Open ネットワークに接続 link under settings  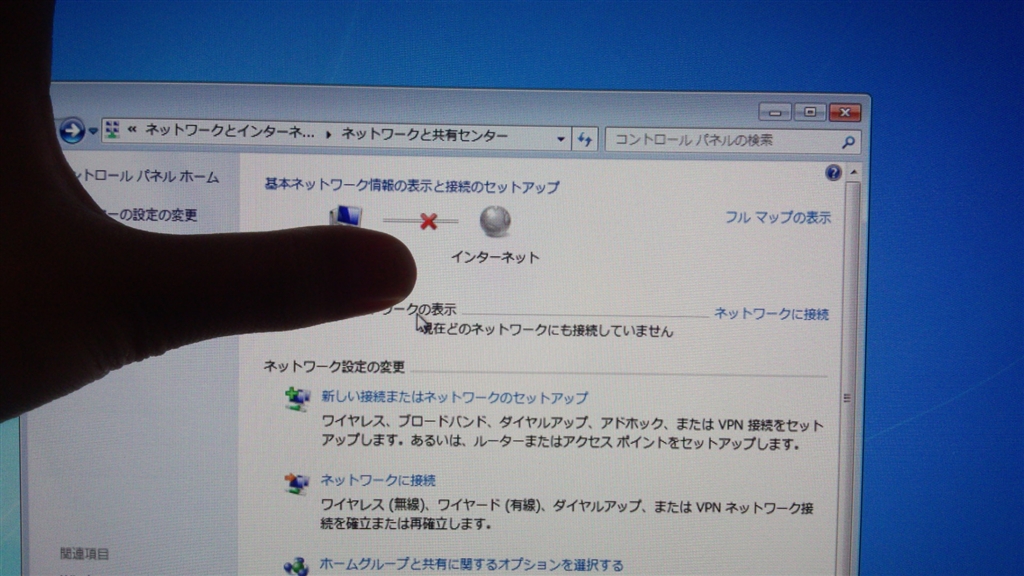377,481
